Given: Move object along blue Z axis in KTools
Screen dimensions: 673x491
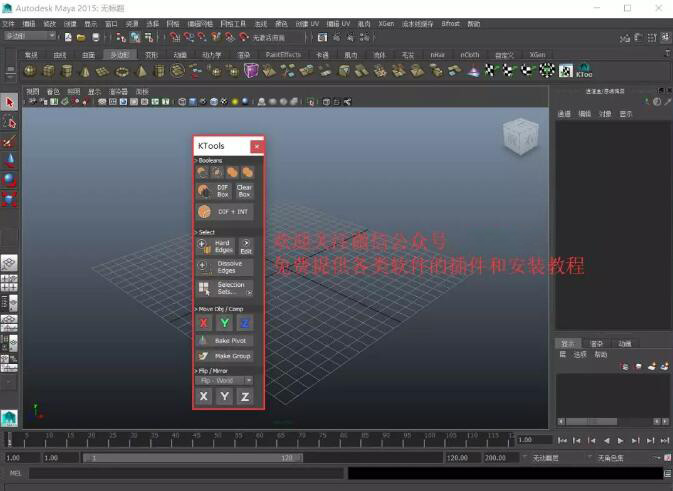Looking at the screenshot, I should (245, 323).
